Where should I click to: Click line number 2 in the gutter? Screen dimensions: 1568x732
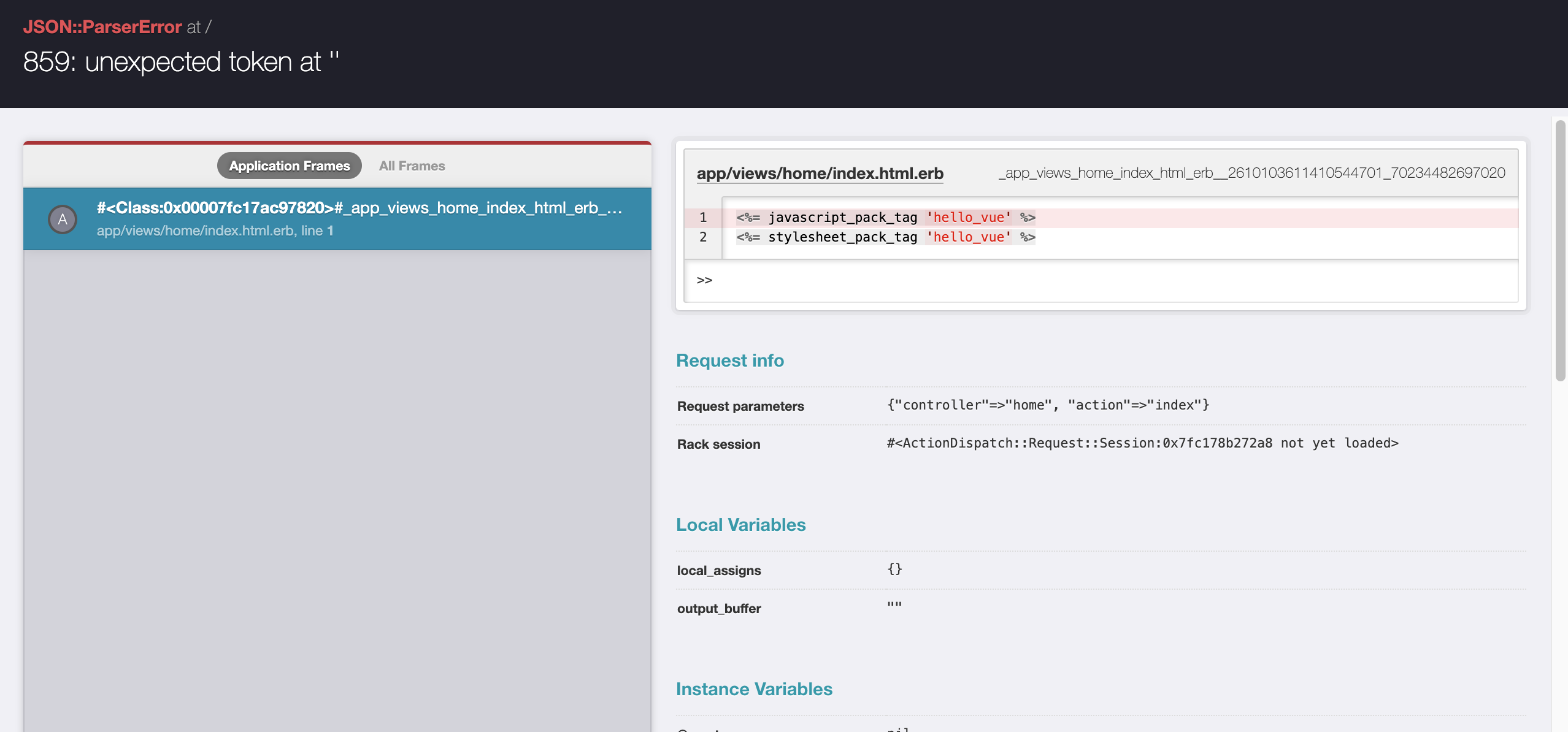[703, 237]
